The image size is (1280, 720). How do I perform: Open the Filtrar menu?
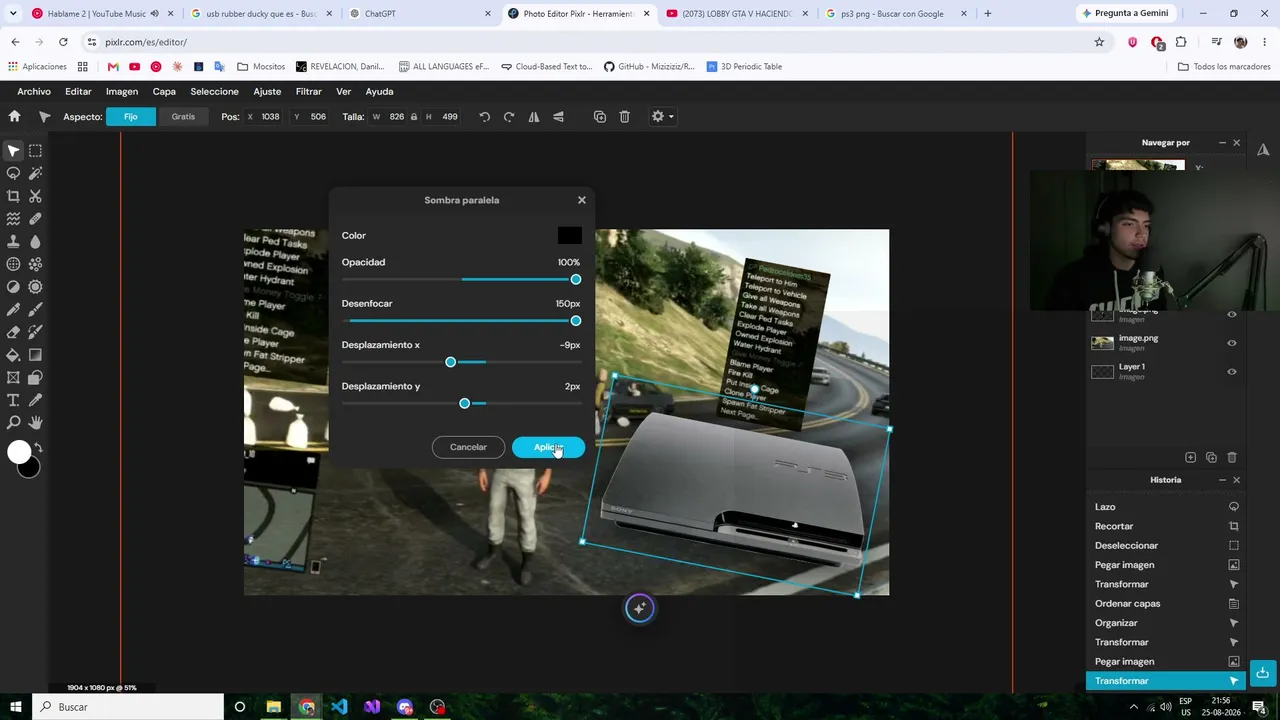[x=308, y=92]
